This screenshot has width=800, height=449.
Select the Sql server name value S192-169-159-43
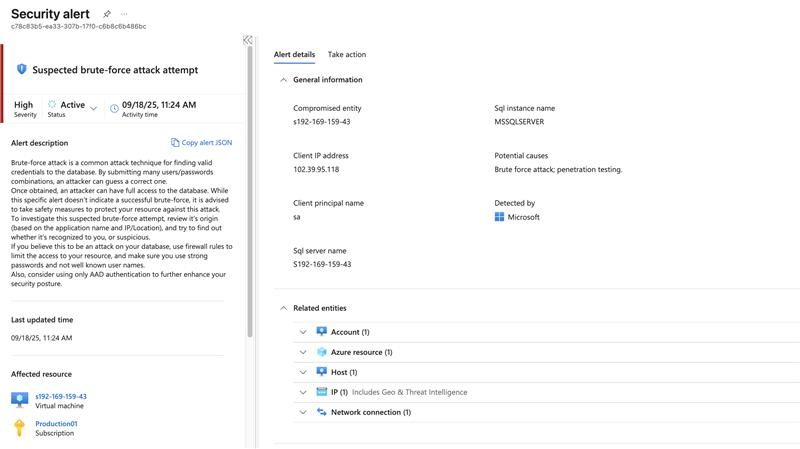pos(322,264)
